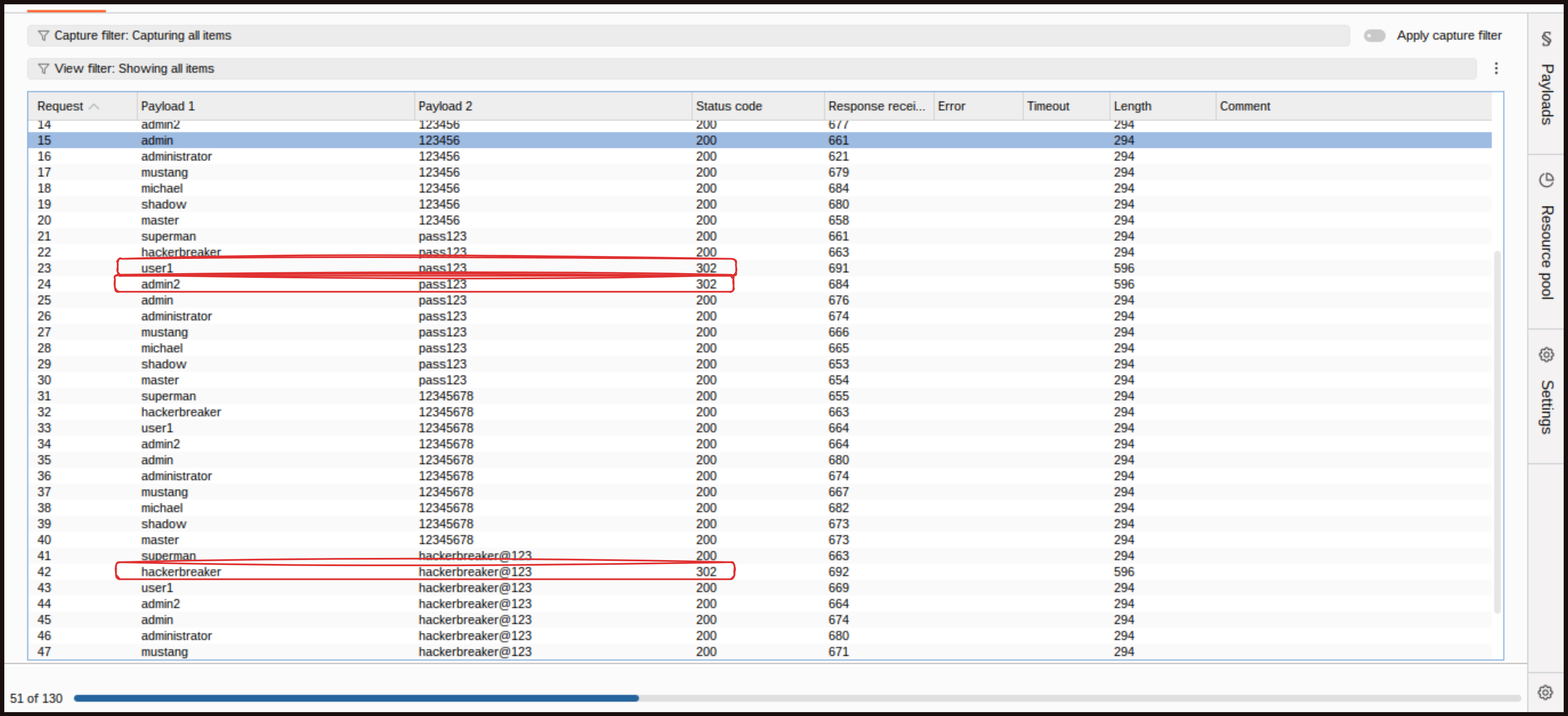Click the bottom-right gear icon
The image size is (1568, 716).
(x=1545, y=692)
